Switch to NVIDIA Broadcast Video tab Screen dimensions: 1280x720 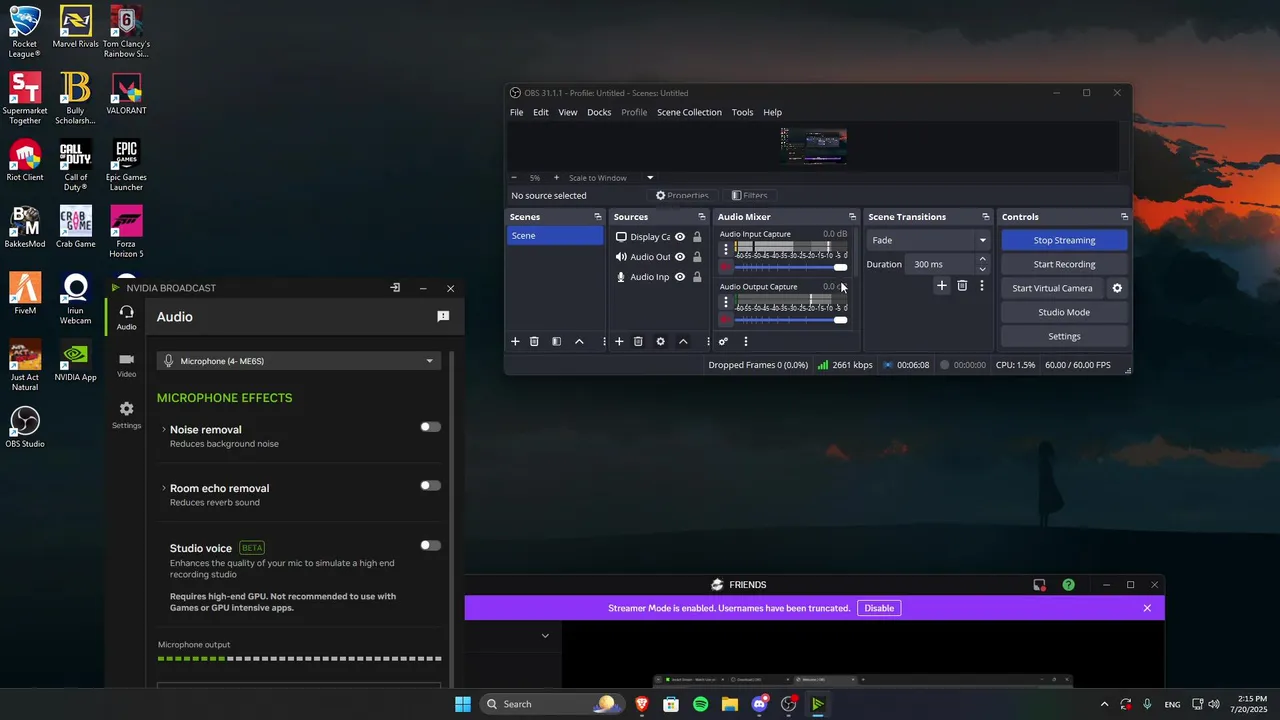coord(126,365)
